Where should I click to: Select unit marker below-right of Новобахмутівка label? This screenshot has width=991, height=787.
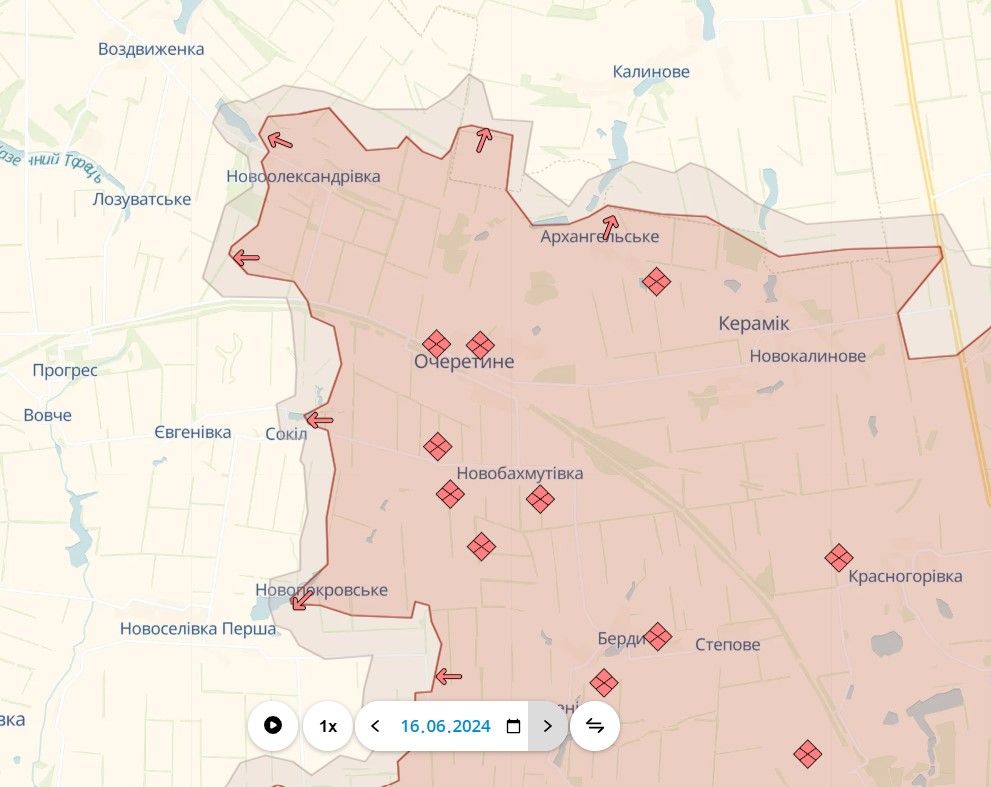click(540, 499)
